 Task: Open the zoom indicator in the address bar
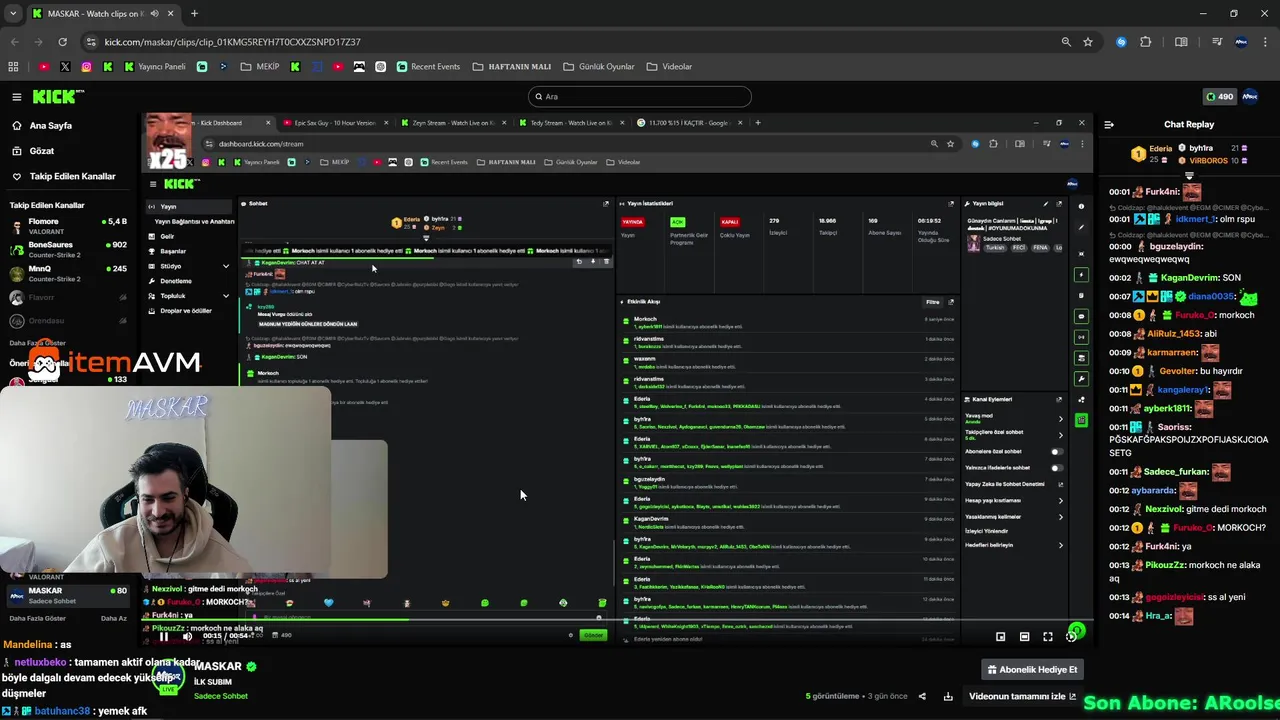pos(1066,42)
